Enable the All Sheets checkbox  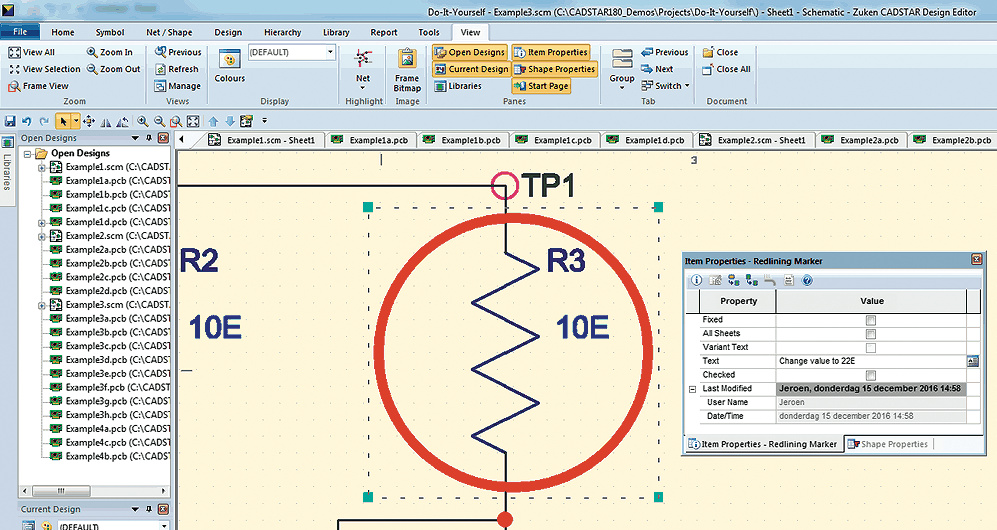pos(870,334)
